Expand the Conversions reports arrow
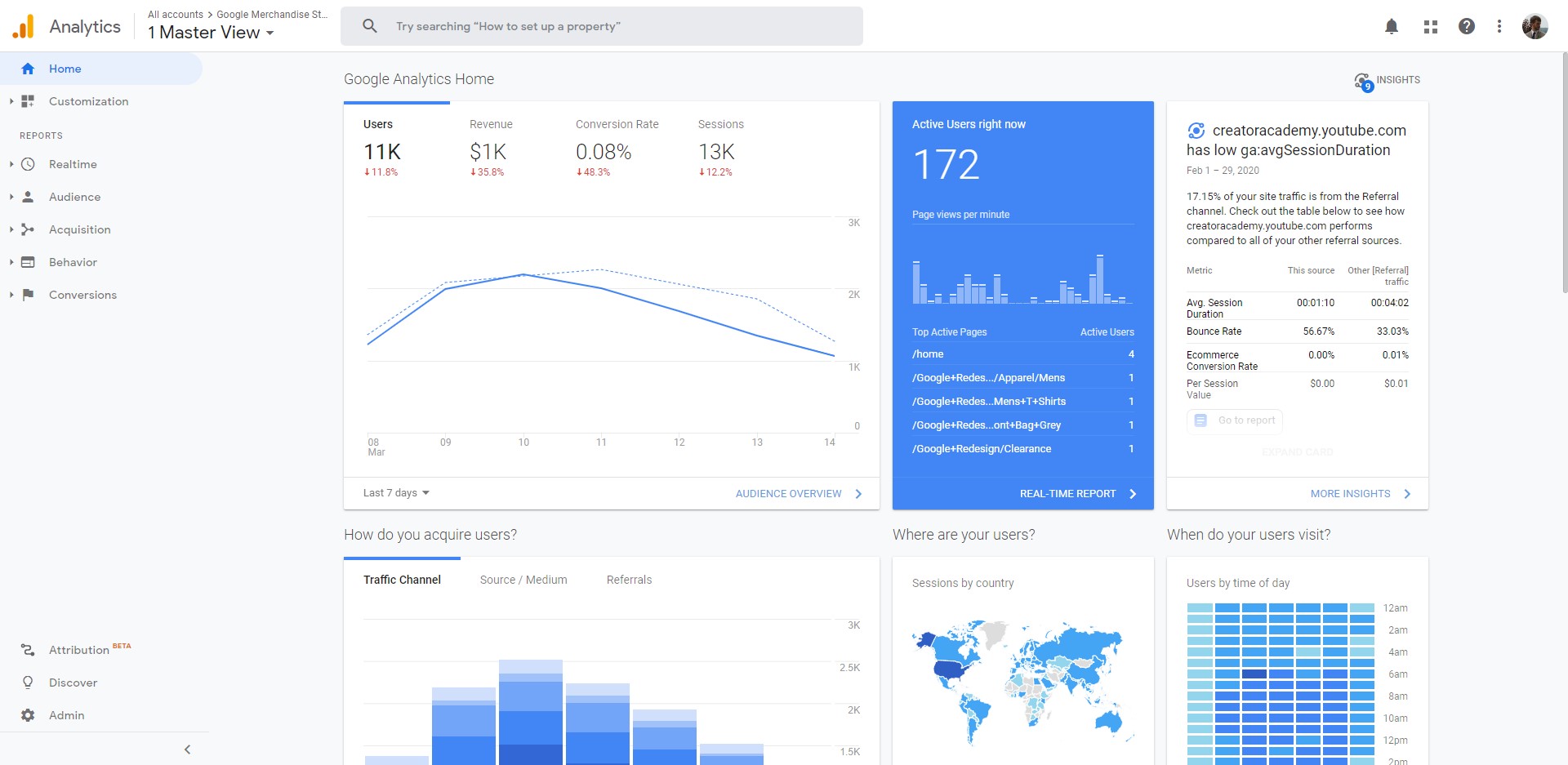The height and width of the screenshot is (765, 1568). click(11, 295)
